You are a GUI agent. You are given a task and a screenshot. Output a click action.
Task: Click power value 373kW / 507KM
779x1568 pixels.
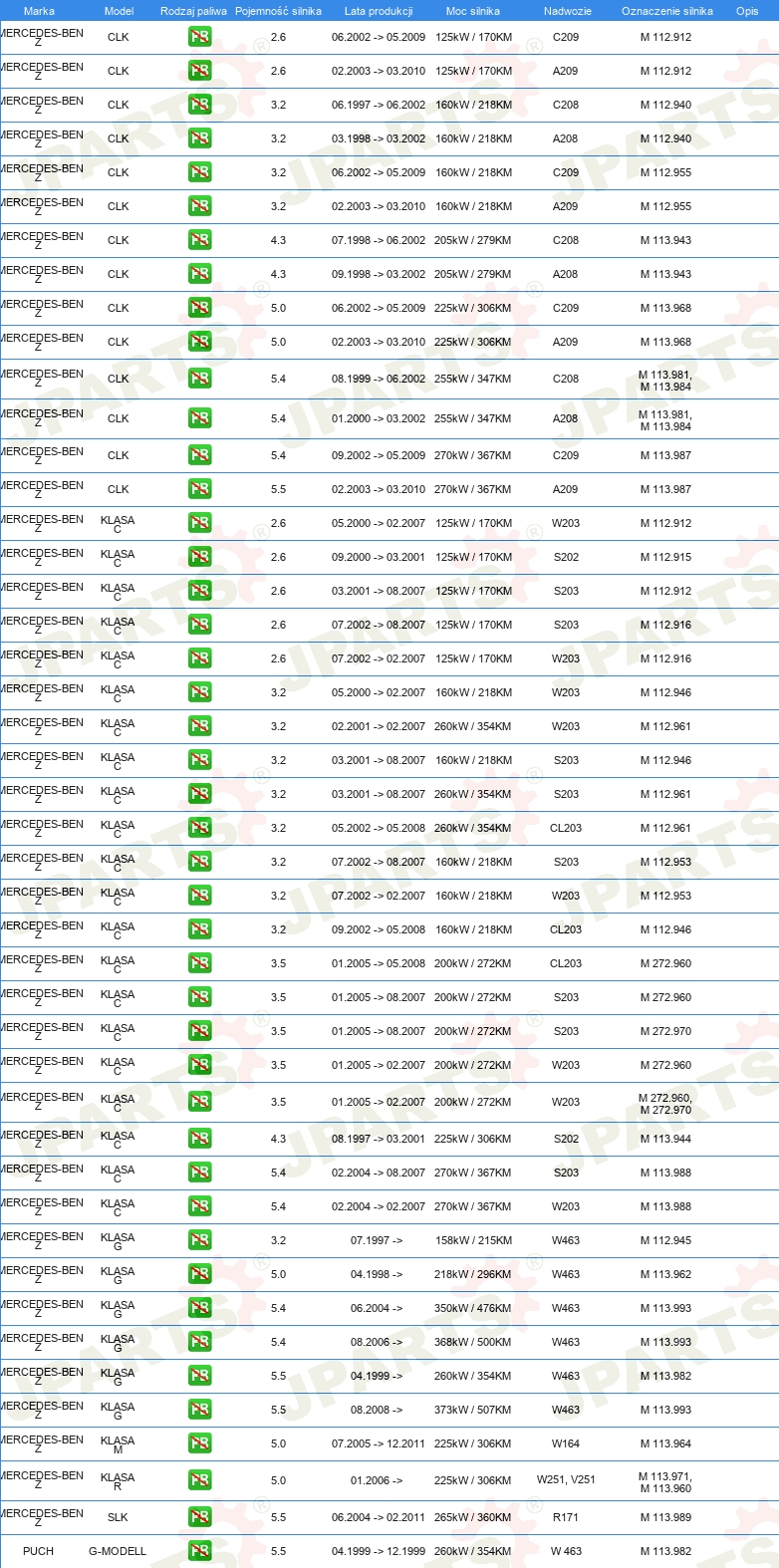[473, 1411]
